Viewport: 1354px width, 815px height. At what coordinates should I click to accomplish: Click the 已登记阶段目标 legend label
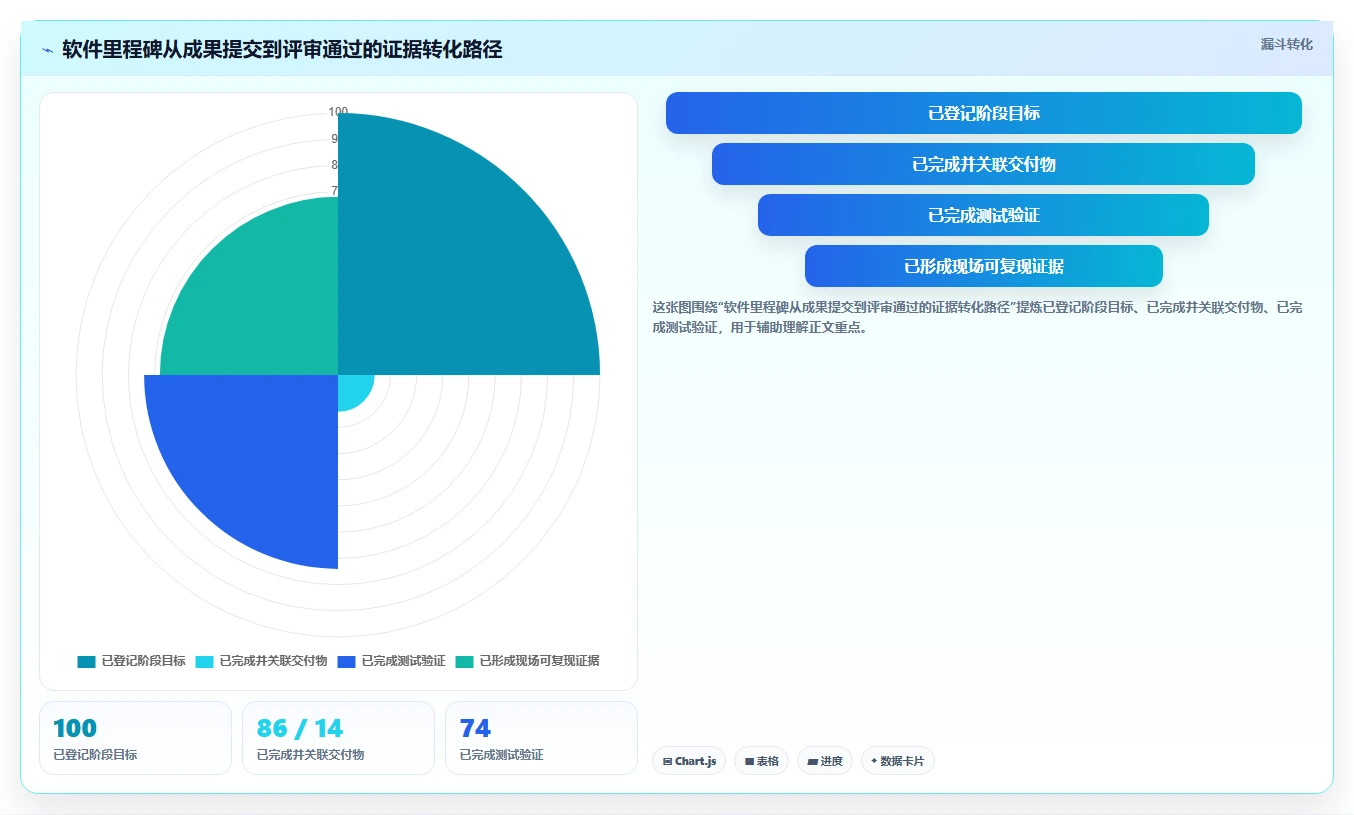[143, 661]
